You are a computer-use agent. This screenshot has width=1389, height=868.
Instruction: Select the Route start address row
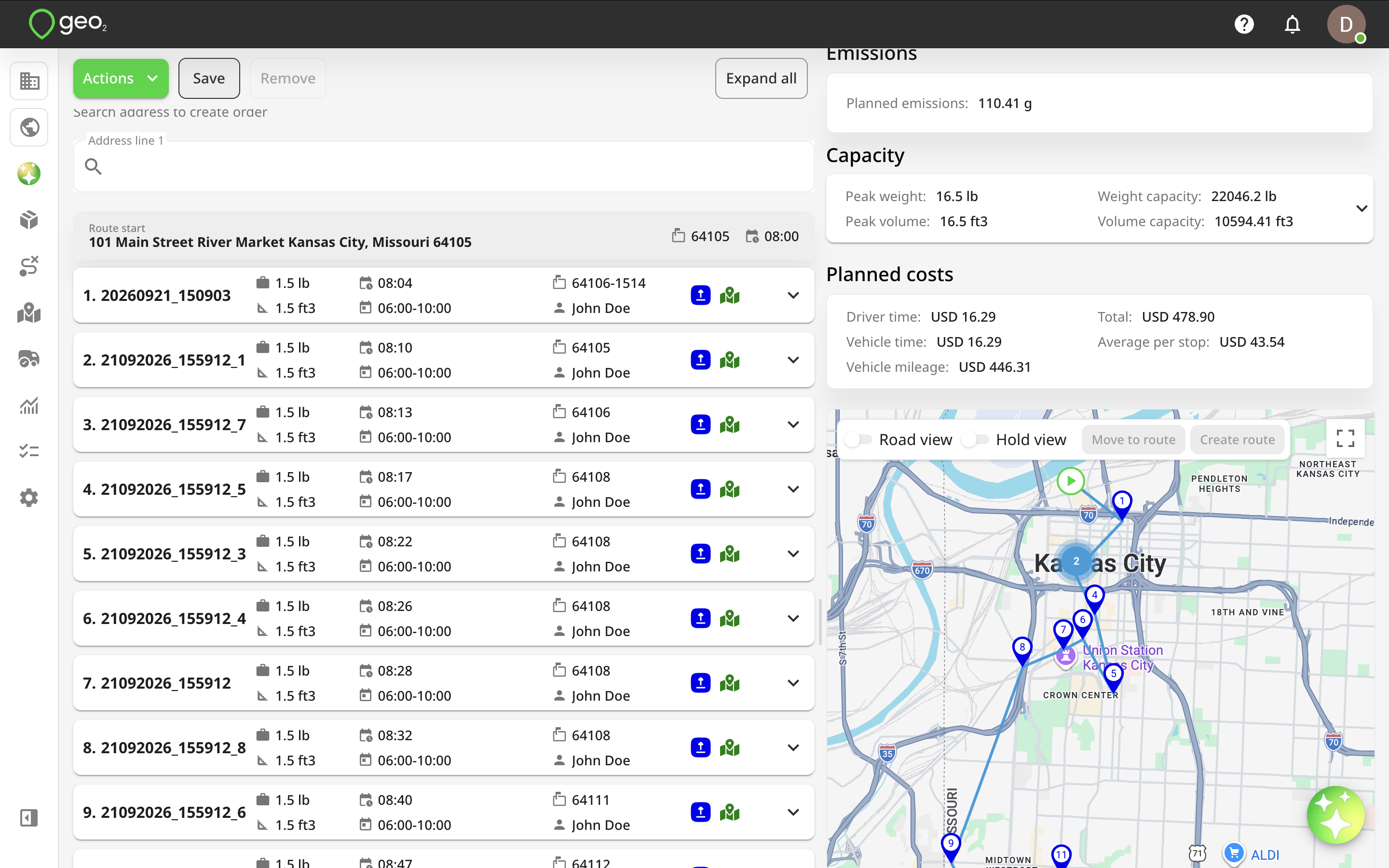[x=444, y=236]
